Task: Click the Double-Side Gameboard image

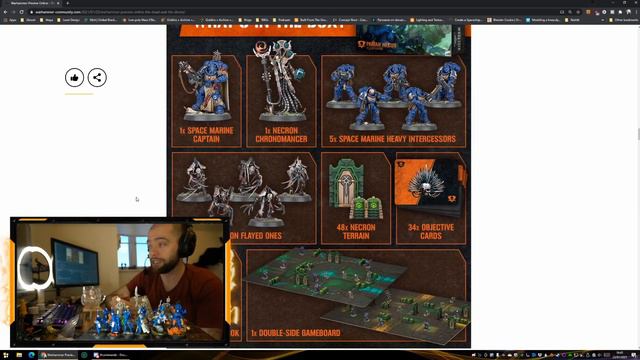Action: pyautogui.click(x=356, y=295)
